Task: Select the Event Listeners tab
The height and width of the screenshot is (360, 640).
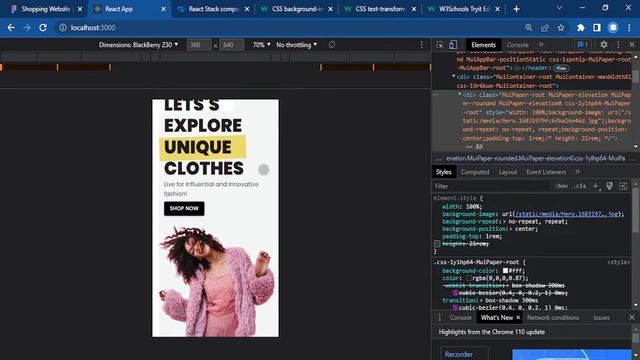Action: pos(546,172)
